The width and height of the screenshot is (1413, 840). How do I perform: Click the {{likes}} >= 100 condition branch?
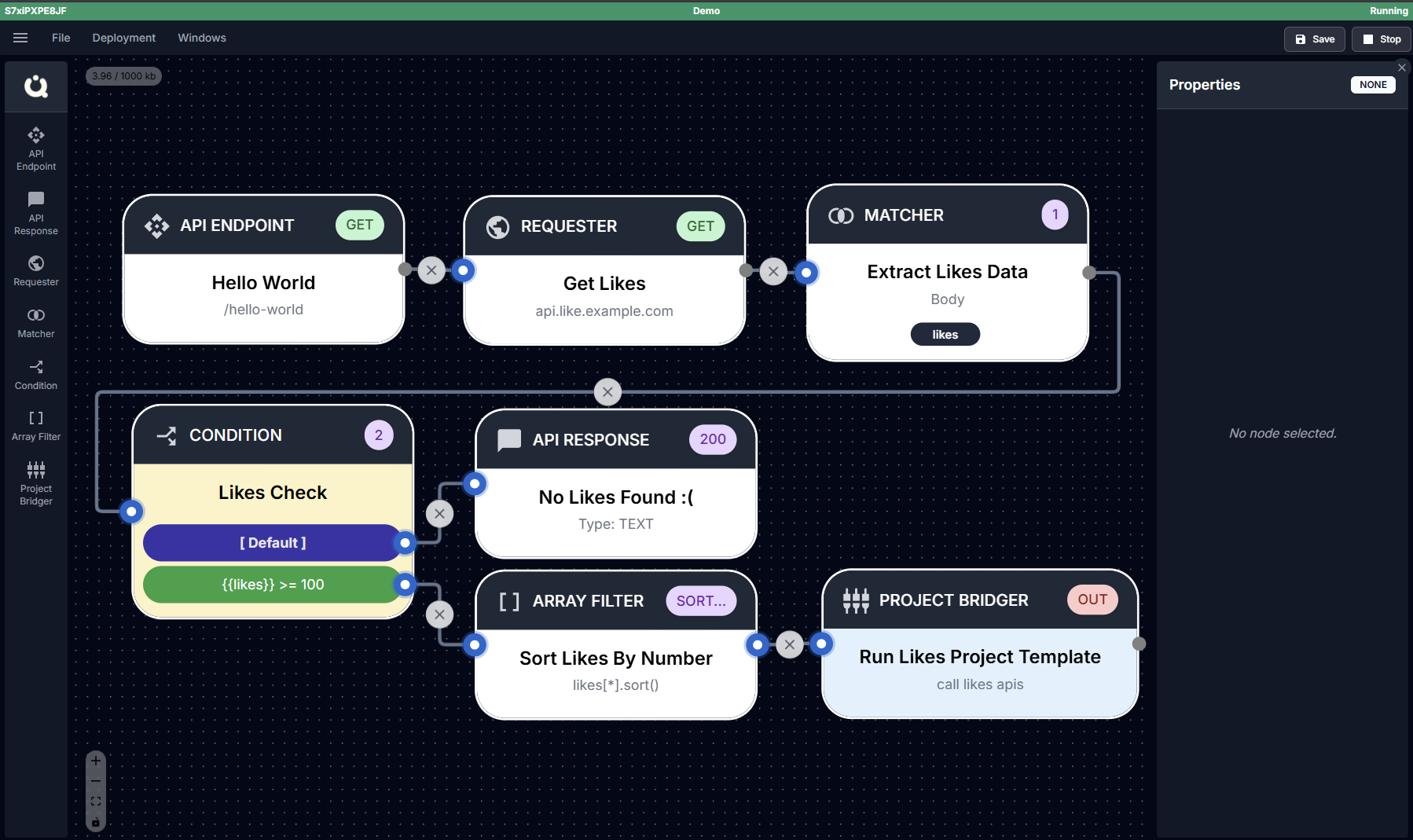(x=273, y=585)
